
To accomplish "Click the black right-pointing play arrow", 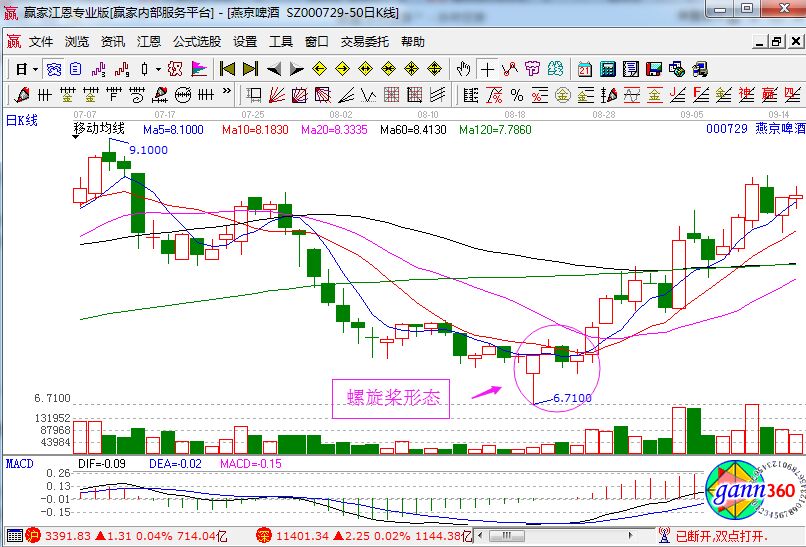I will [297, 69].
